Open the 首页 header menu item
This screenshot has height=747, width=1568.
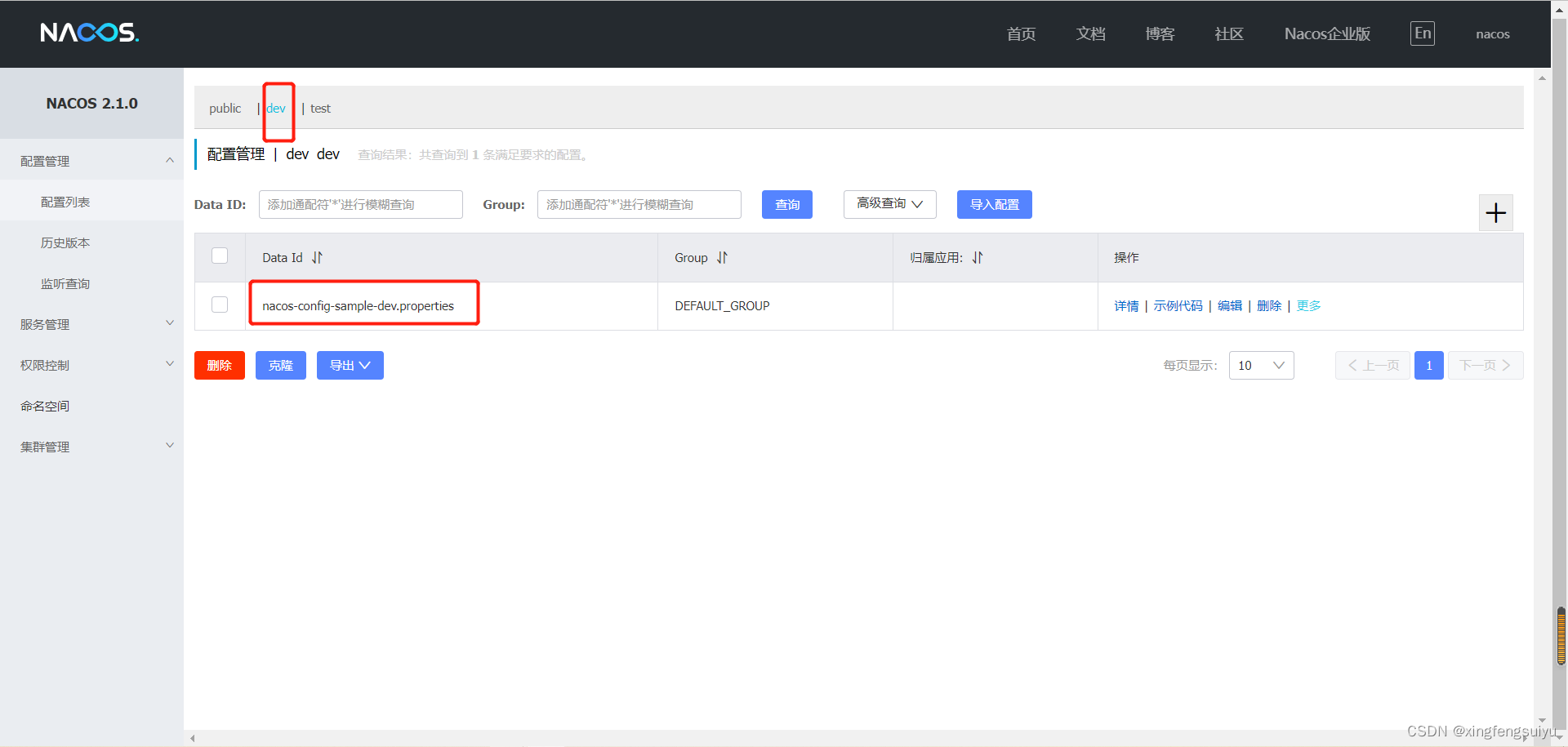[x=1021, y=33]
